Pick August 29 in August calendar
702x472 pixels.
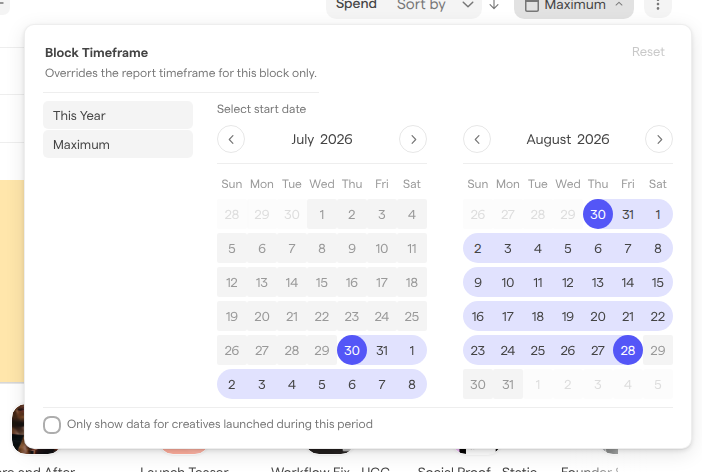[x=658, y=350]
